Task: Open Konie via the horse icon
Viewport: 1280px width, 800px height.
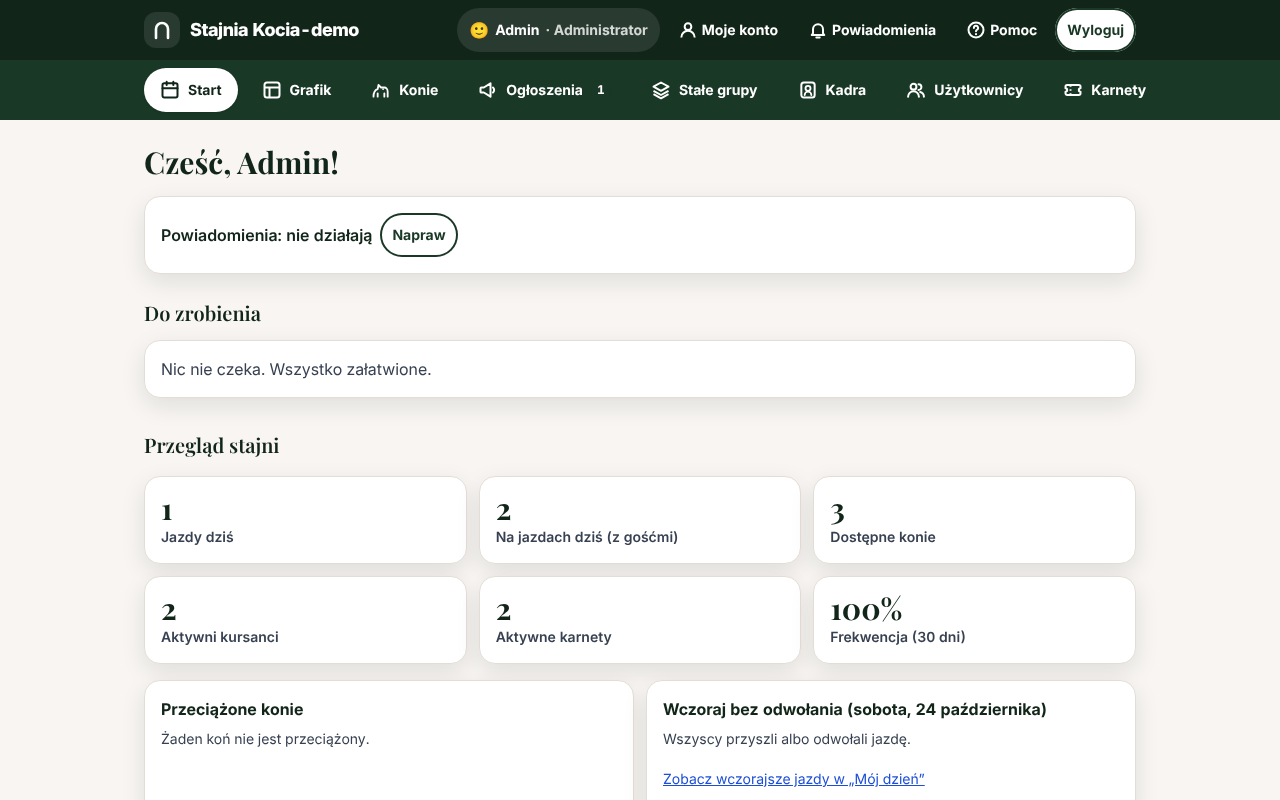Action: tap(381, 90)
